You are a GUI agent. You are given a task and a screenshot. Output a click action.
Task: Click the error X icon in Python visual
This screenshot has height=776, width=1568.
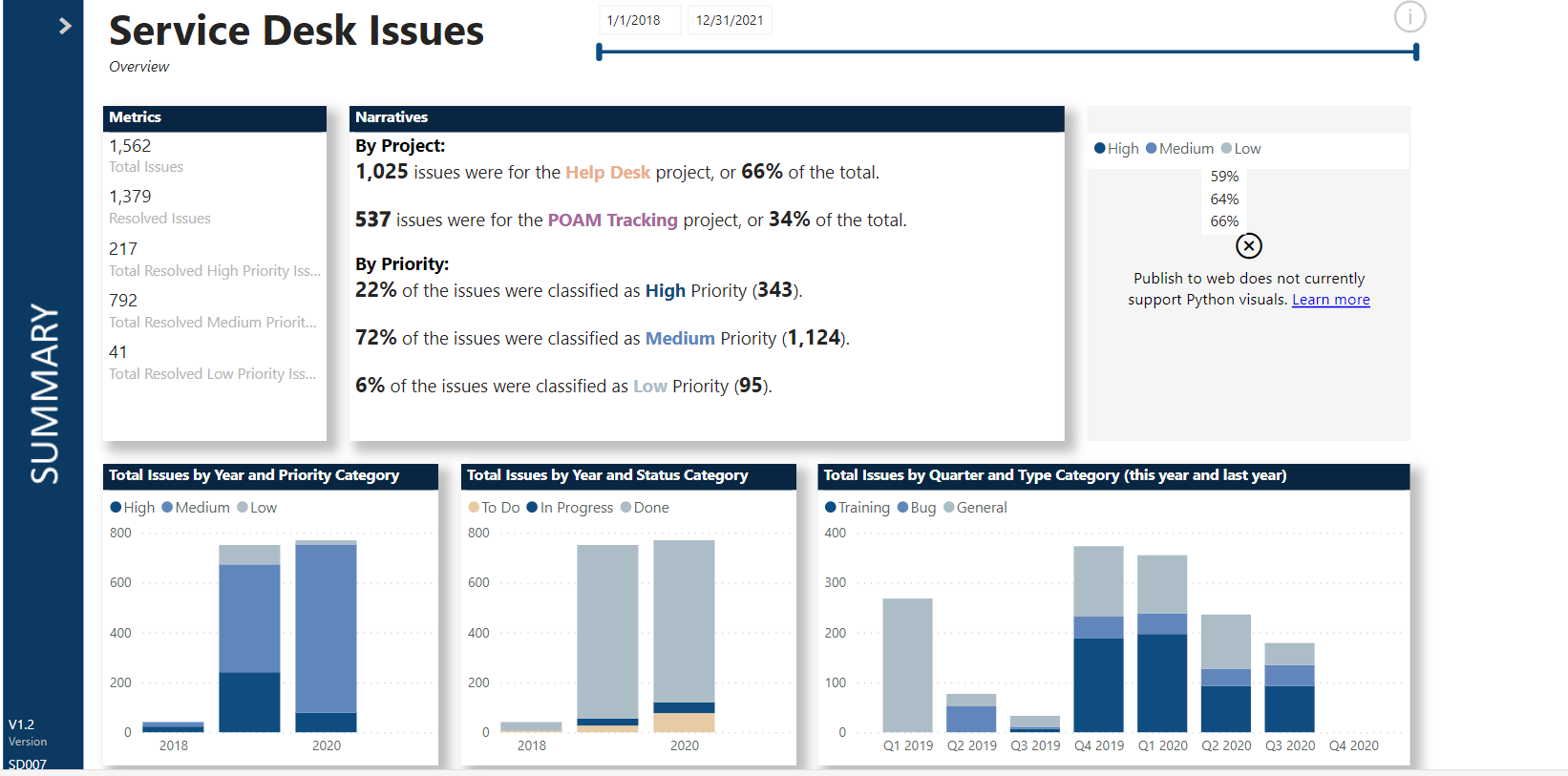pos(1248,246)
